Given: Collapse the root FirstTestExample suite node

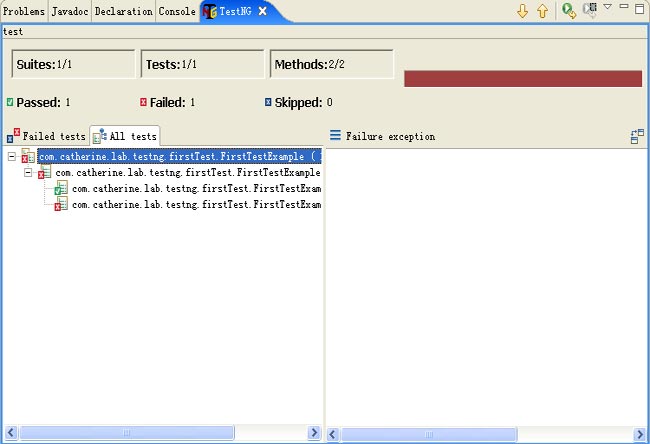Looking at the screenshot, I should pyautogui.click(x=12, y=157).
